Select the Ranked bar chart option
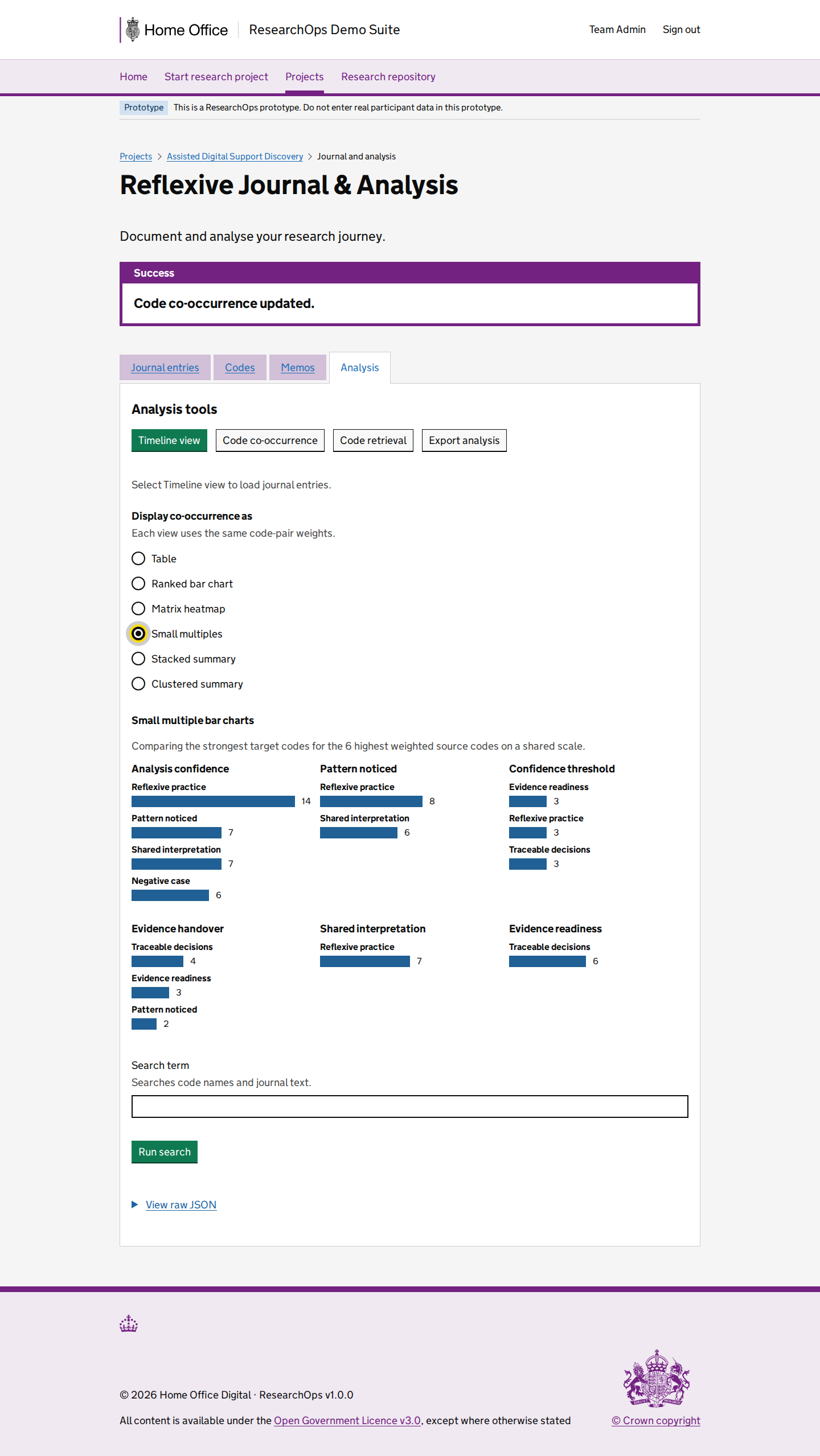The image size is (820, 1456). 138,583
